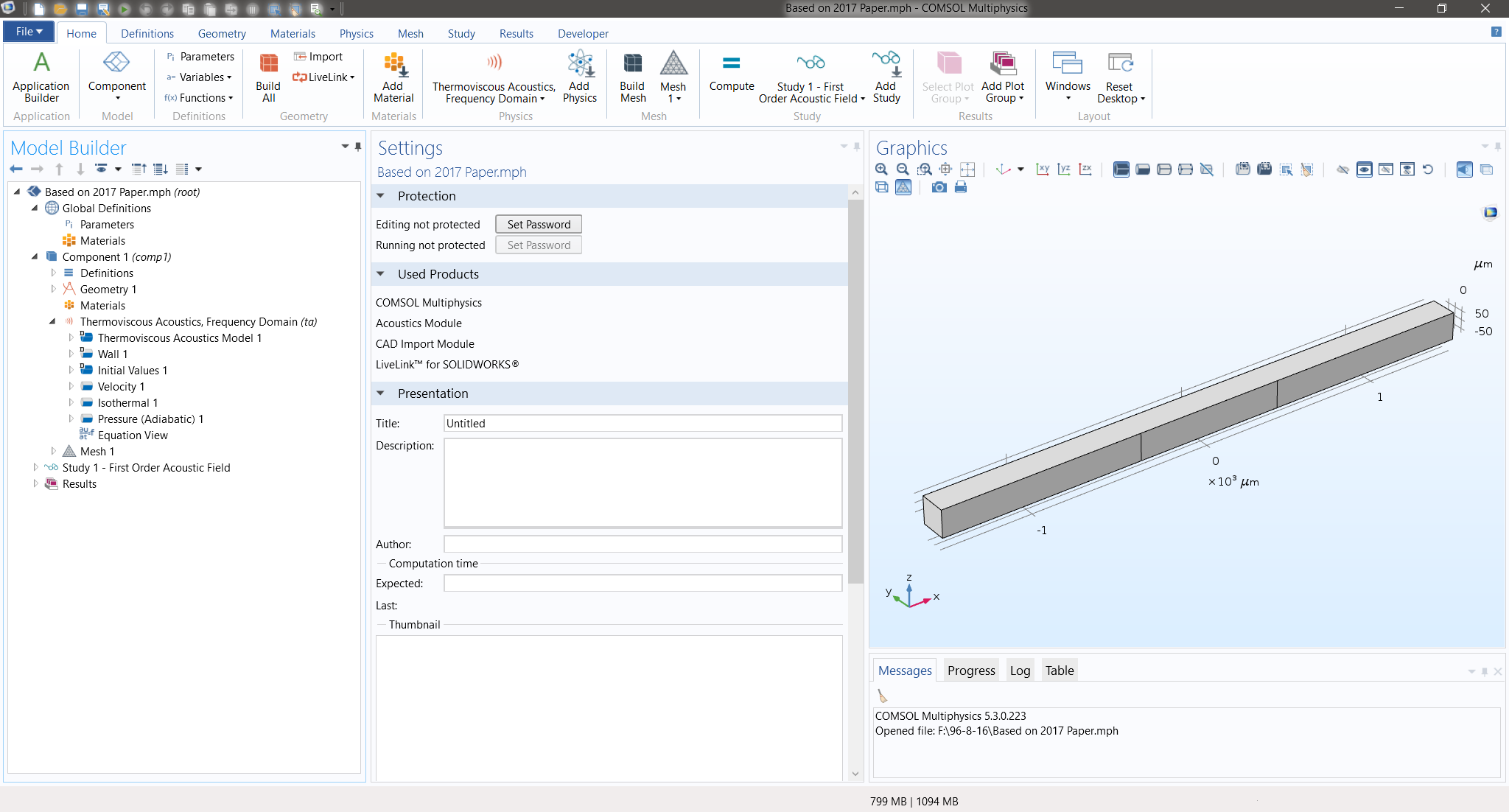Click the Title input field
The image size is (1509, 812).
pos(643,424)
